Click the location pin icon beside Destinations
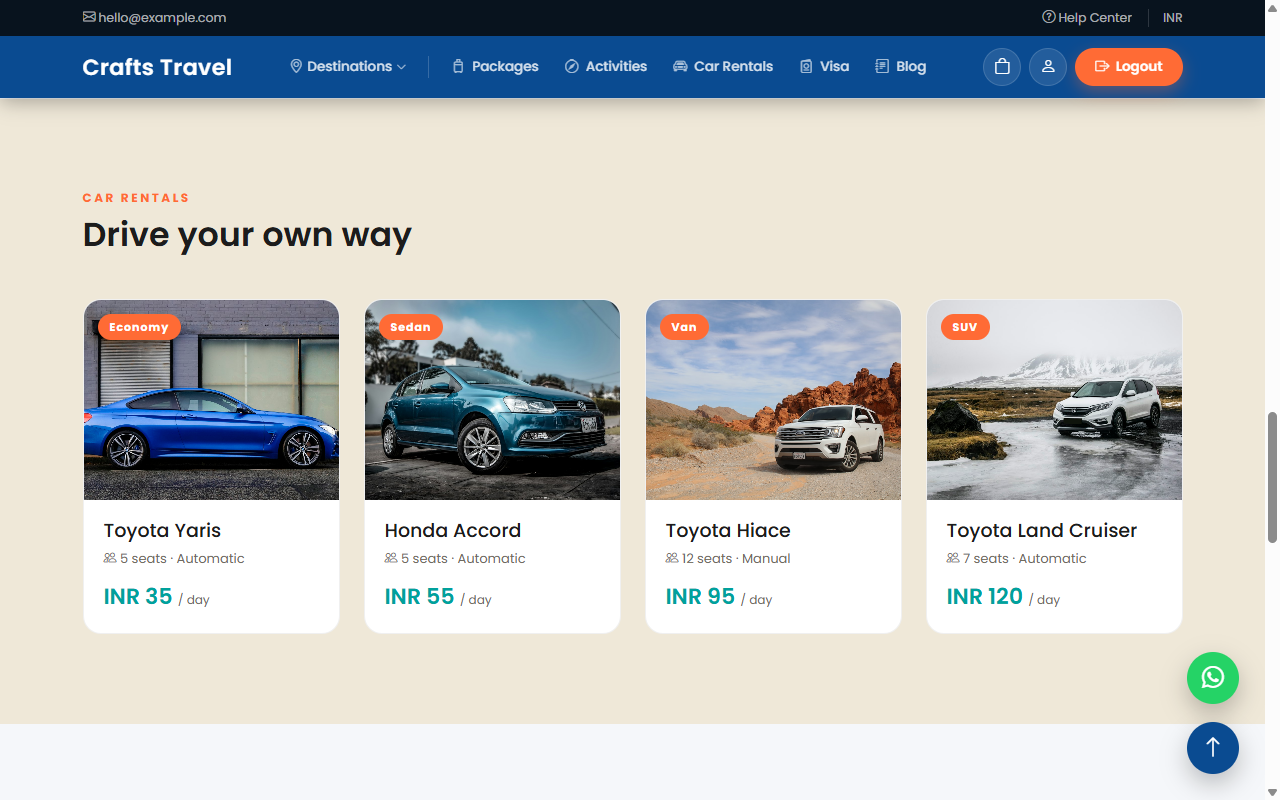 296,66
